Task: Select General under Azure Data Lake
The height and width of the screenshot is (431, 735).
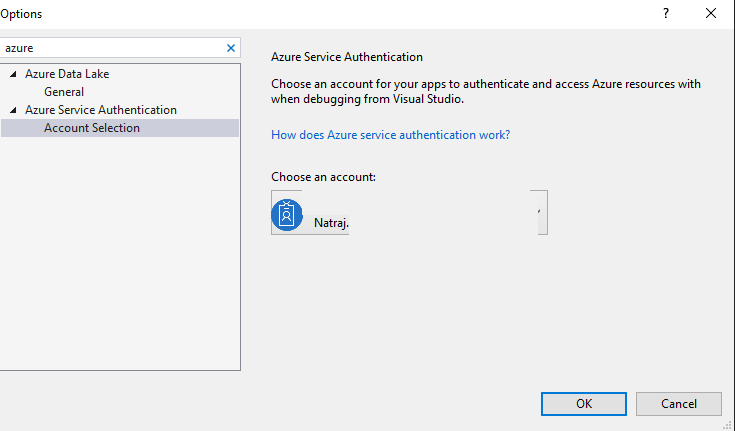Action: click(x=64, y=92)
